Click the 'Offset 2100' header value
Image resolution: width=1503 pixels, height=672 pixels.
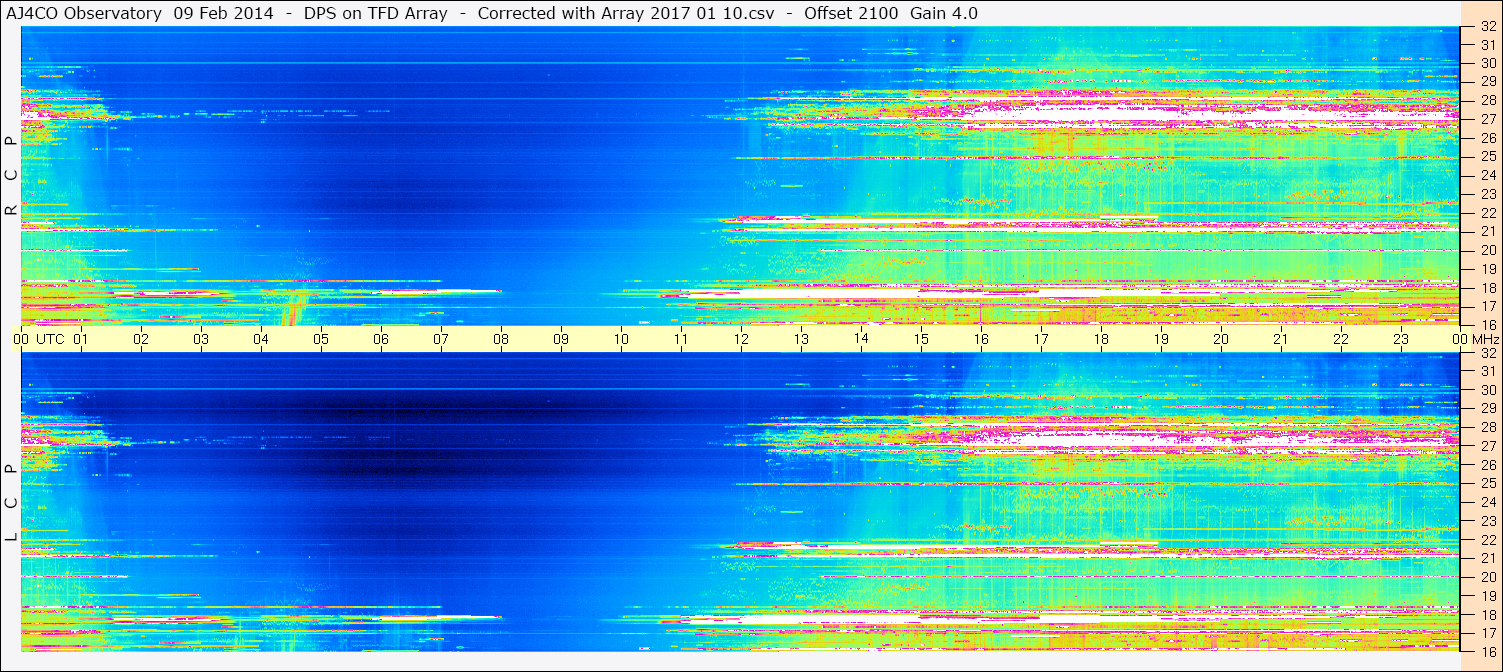pos(852,13)
